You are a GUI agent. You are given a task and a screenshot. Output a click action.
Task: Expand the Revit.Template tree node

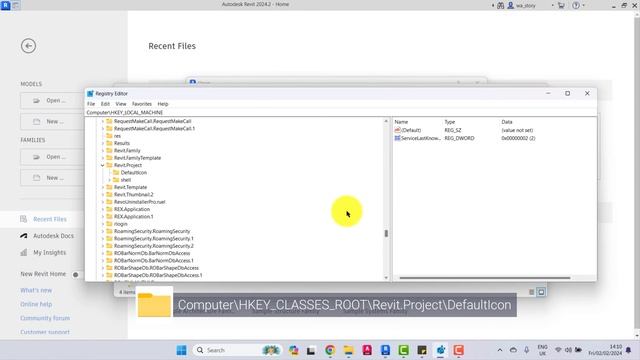(x=102, y=187)
